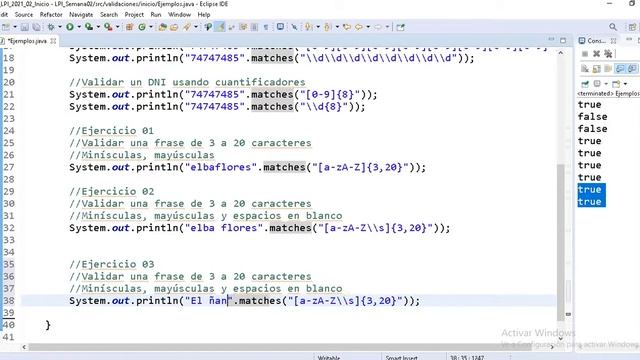
Task: Open the Window menu
Action: coord(179,14)
